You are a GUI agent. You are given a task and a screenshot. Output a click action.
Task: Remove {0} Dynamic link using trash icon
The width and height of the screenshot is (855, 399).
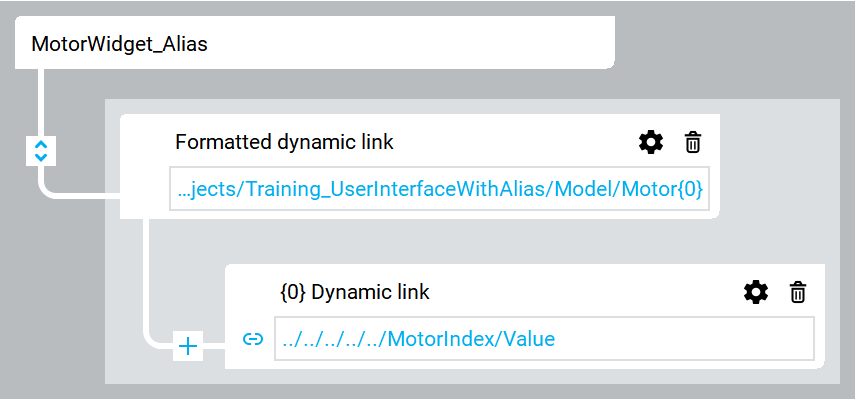point(798,293)
